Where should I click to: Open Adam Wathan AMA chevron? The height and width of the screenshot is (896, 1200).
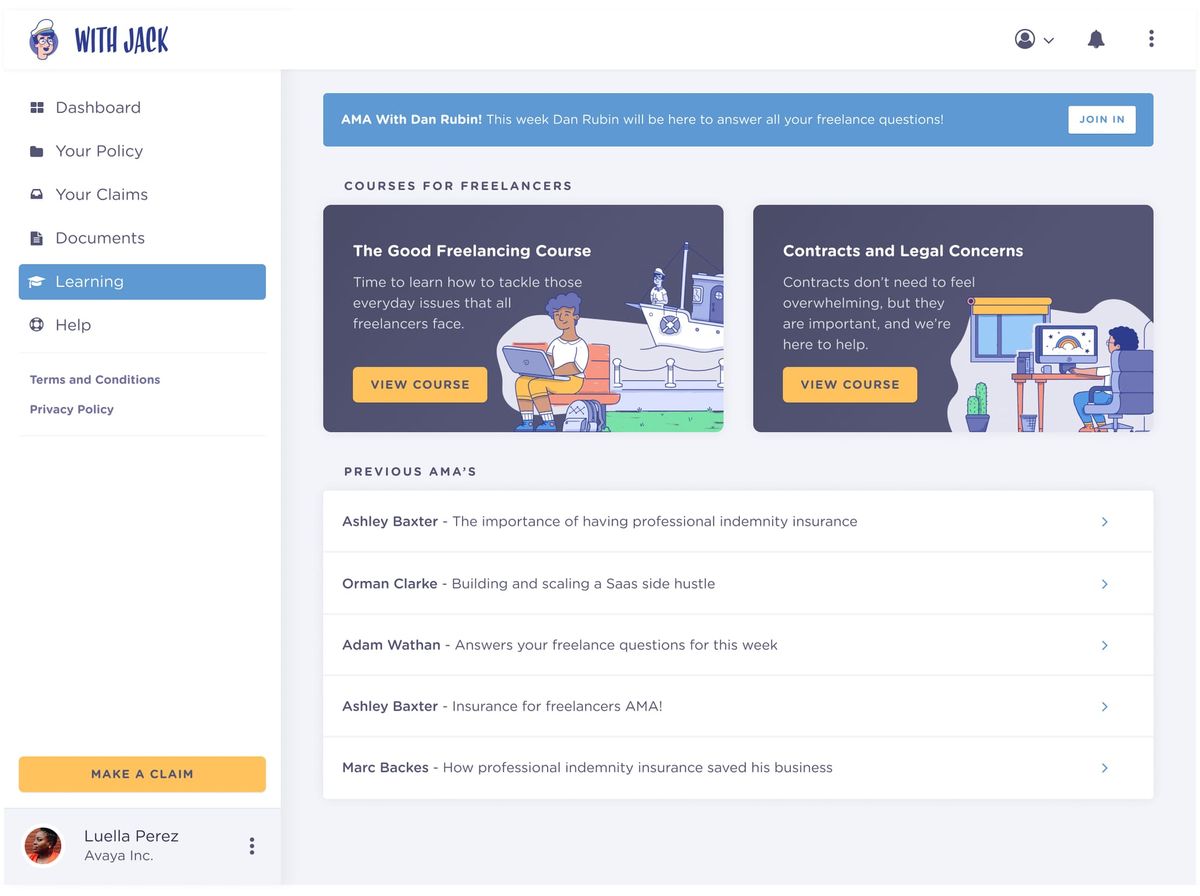1105,645
